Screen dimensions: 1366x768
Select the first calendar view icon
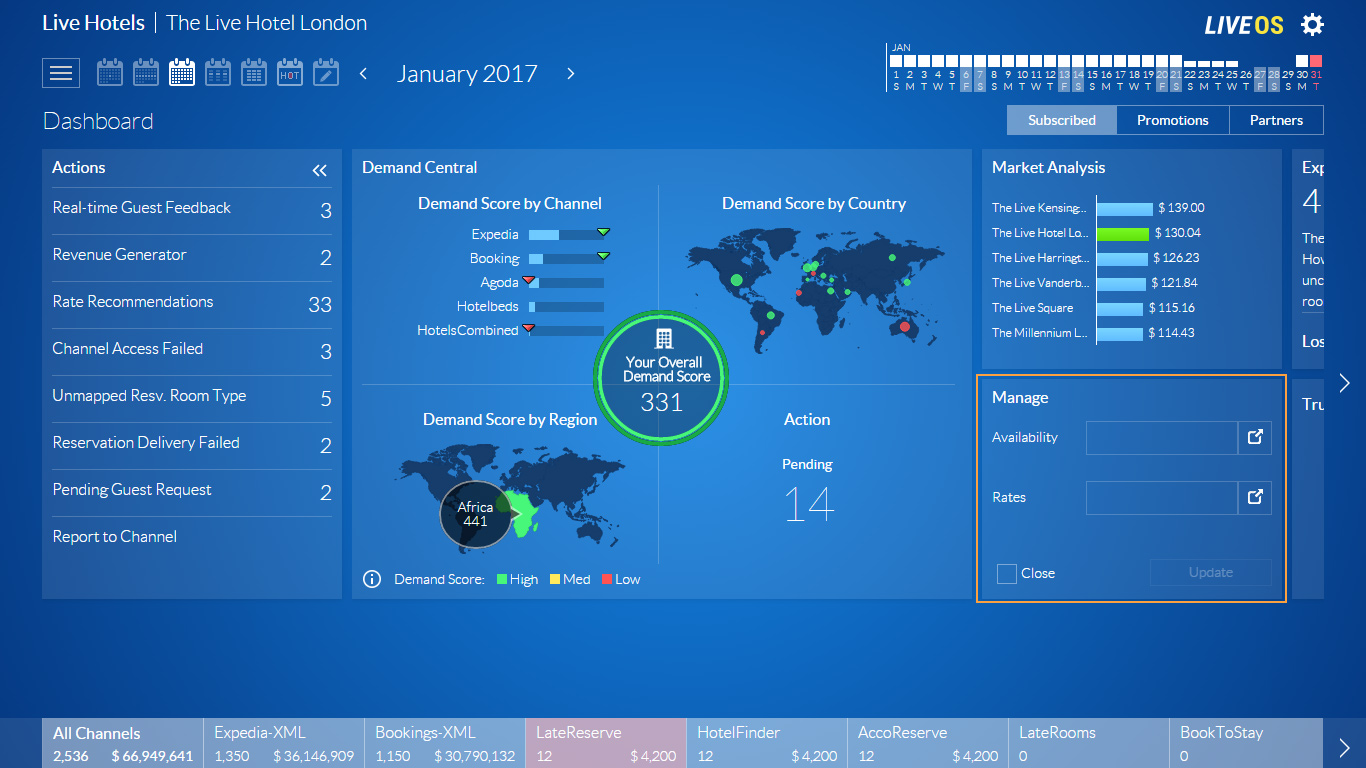click(109, 72)
